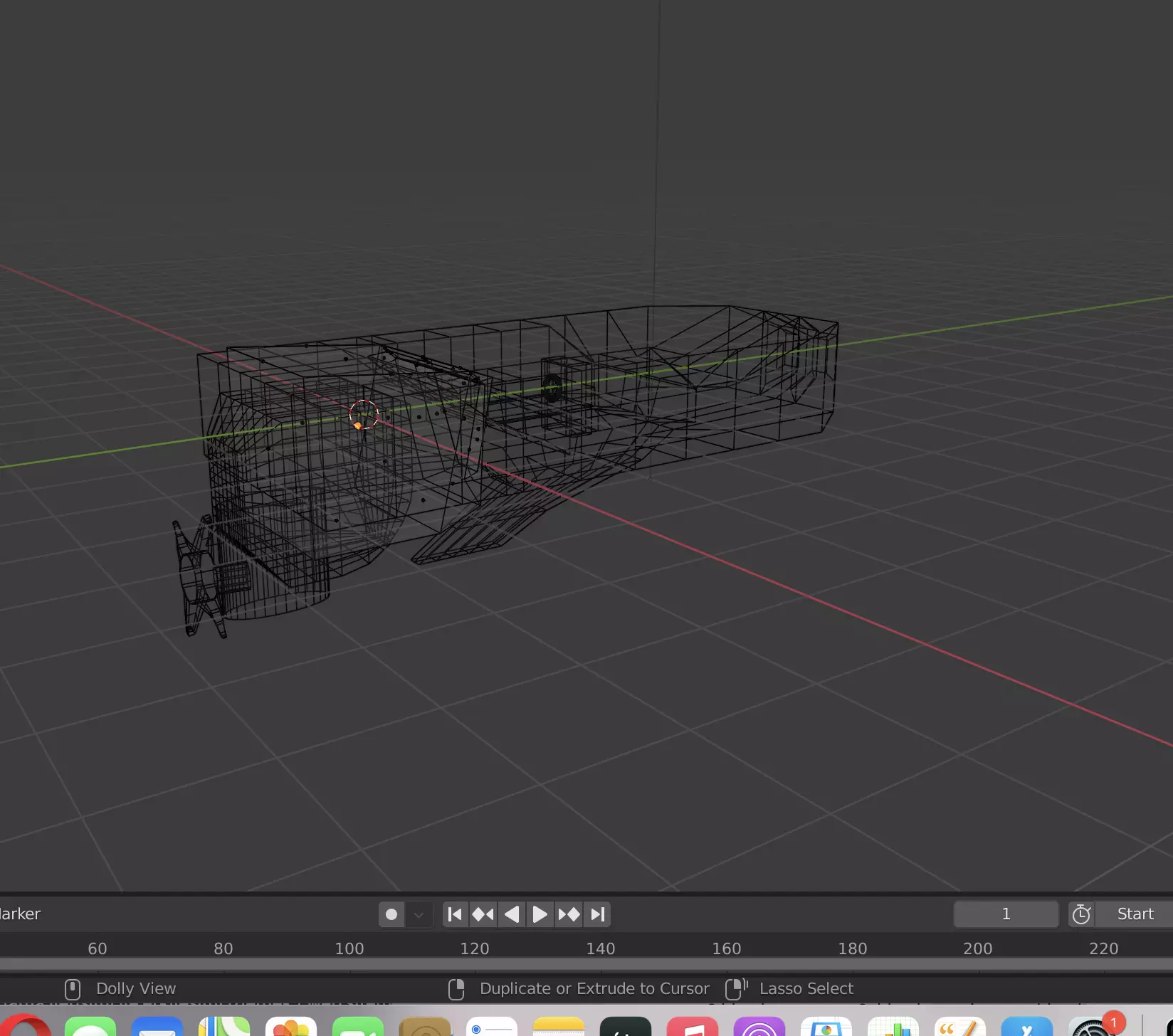Click the 'Lasso Select' status bar hint

[x=806, y=988]
